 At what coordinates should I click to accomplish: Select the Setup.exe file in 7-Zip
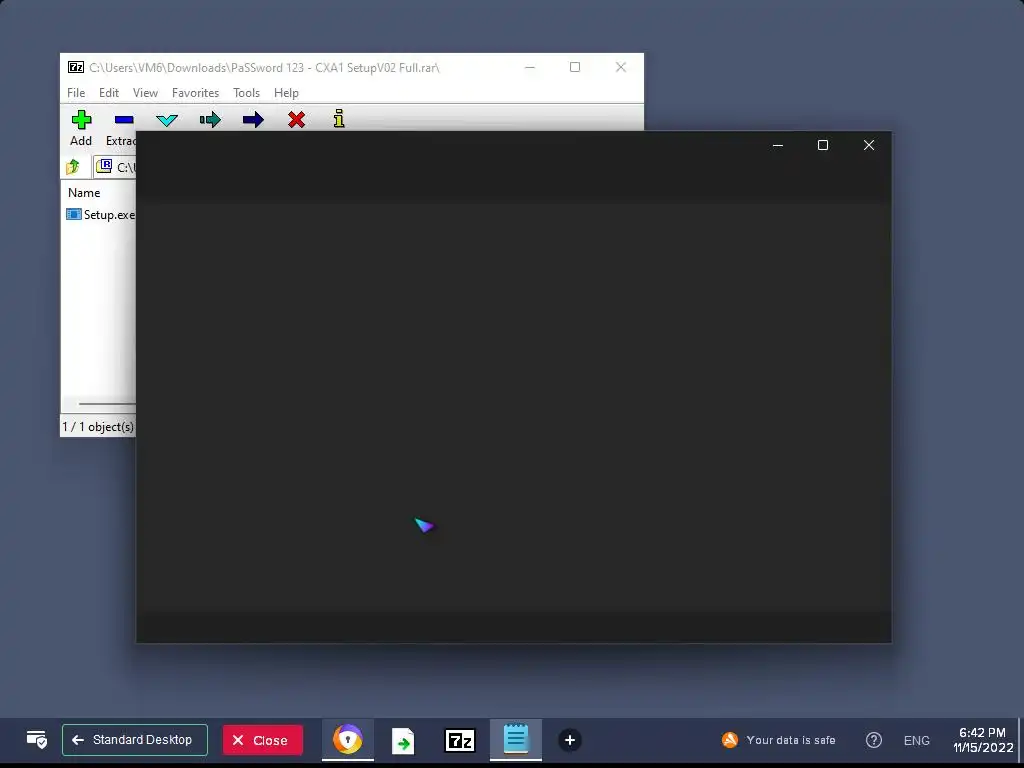point(101,214)
